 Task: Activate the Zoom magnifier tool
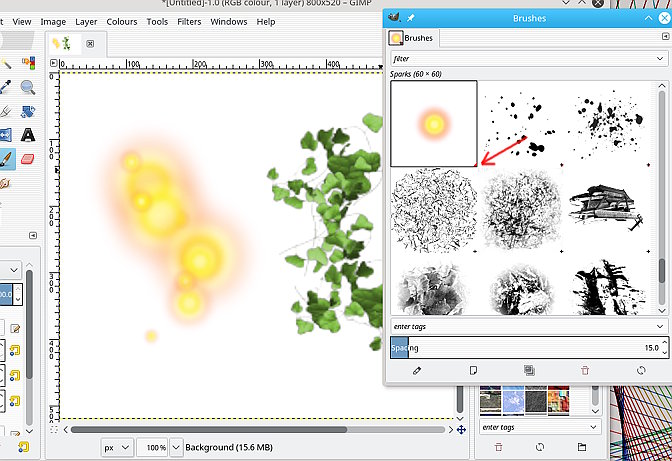27,87
